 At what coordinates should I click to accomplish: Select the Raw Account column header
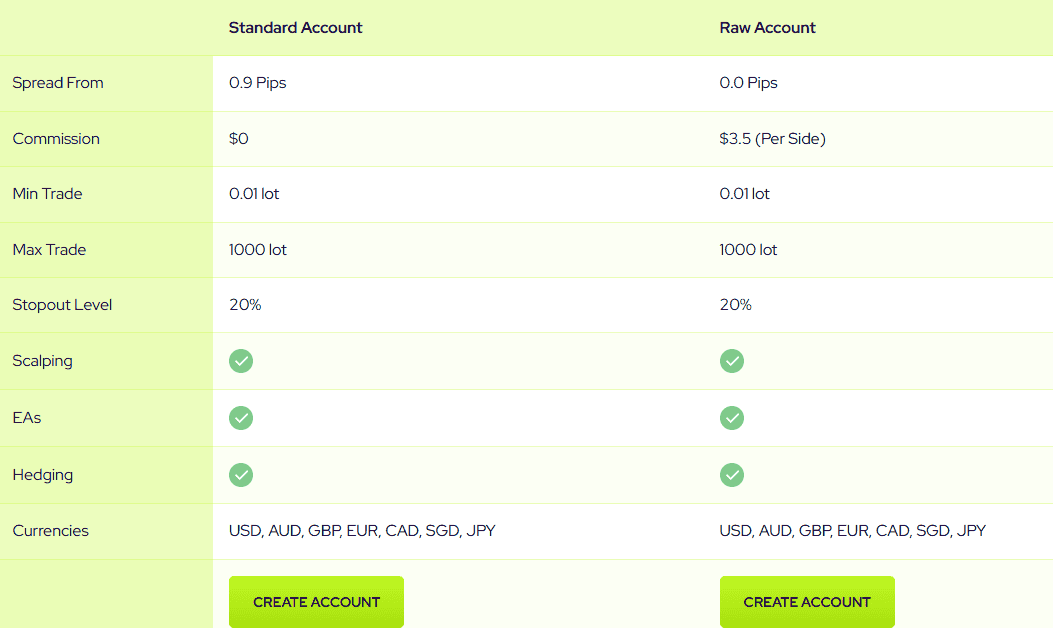pyautogui.click(x=767, y=27)
